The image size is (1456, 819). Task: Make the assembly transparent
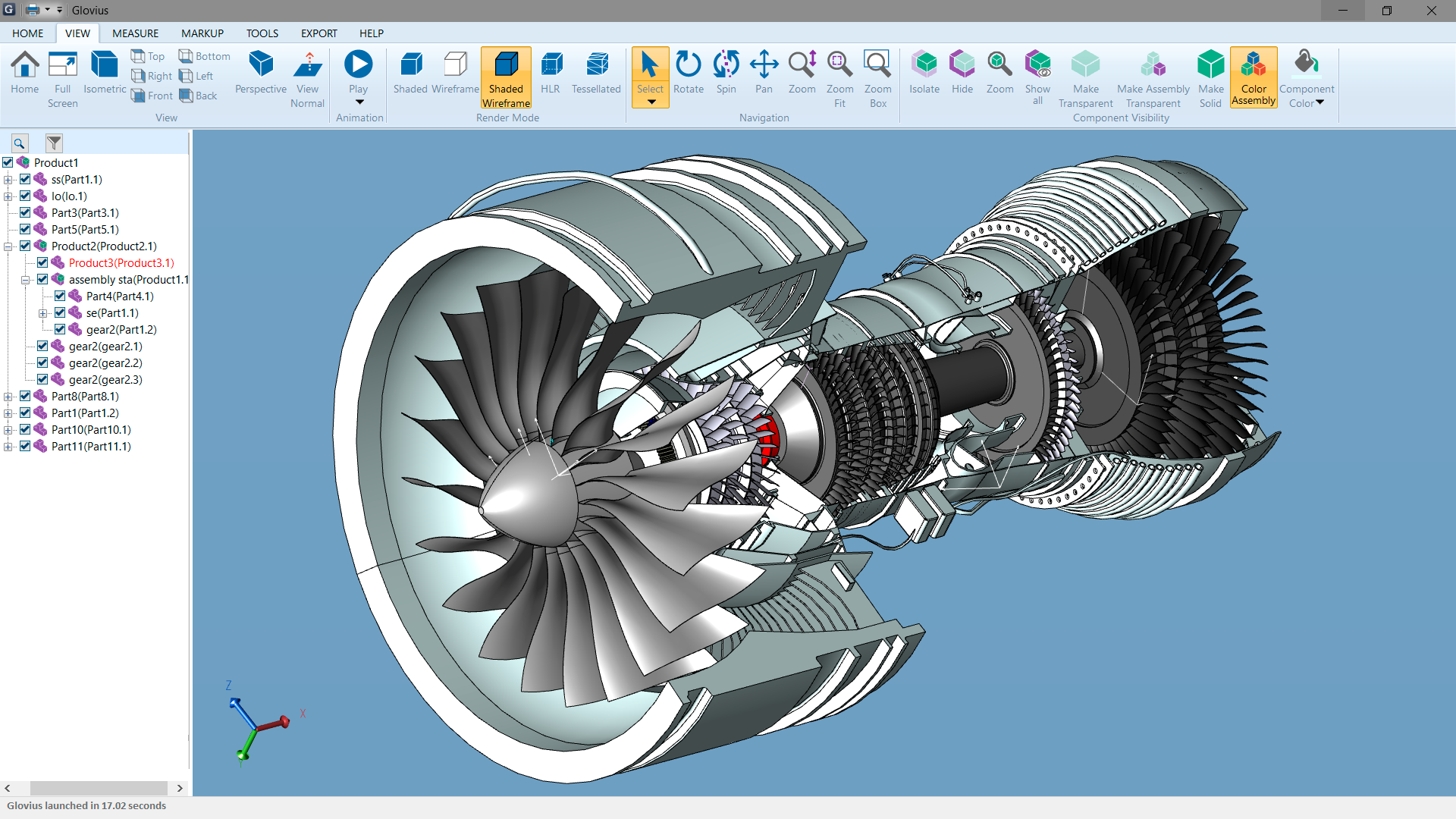point(1152,76)
